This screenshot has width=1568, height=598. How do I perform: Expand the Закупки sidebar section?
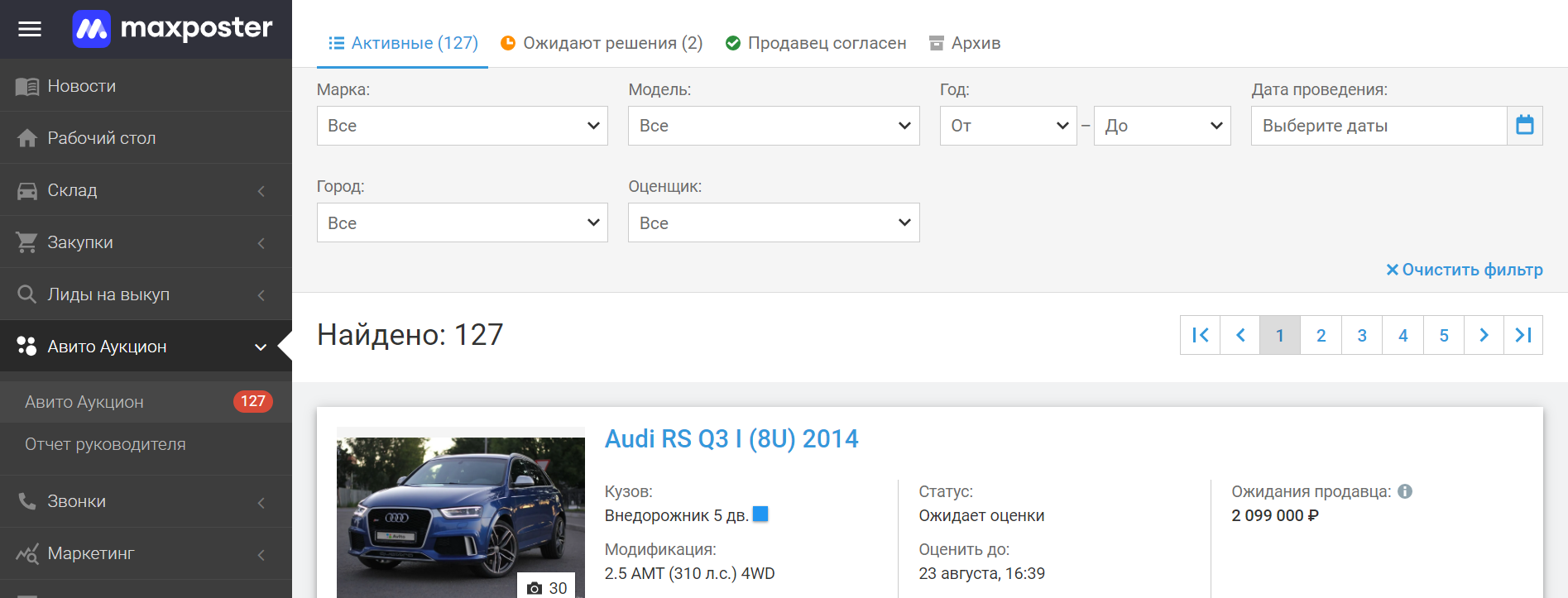(261, 243)
